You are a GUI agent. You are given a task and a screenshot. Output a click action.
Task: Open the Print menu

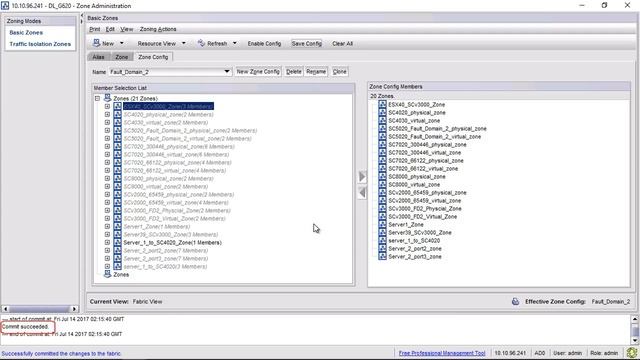95,29
